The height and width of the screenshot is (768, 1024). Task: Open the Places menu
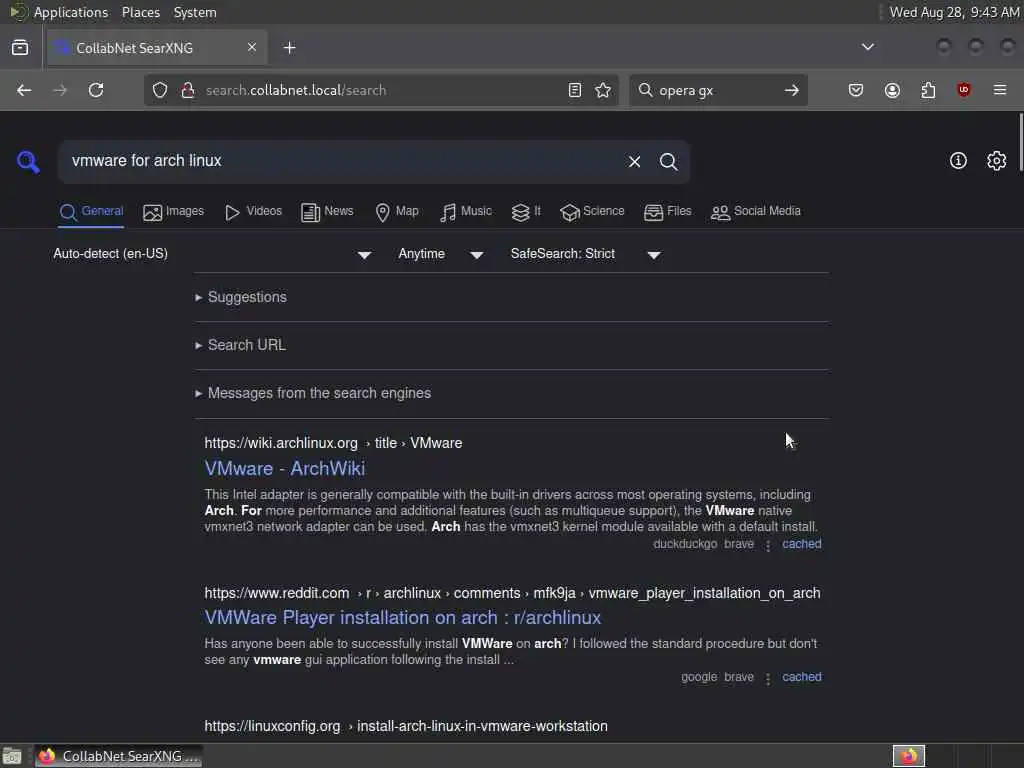coord(140,12)
